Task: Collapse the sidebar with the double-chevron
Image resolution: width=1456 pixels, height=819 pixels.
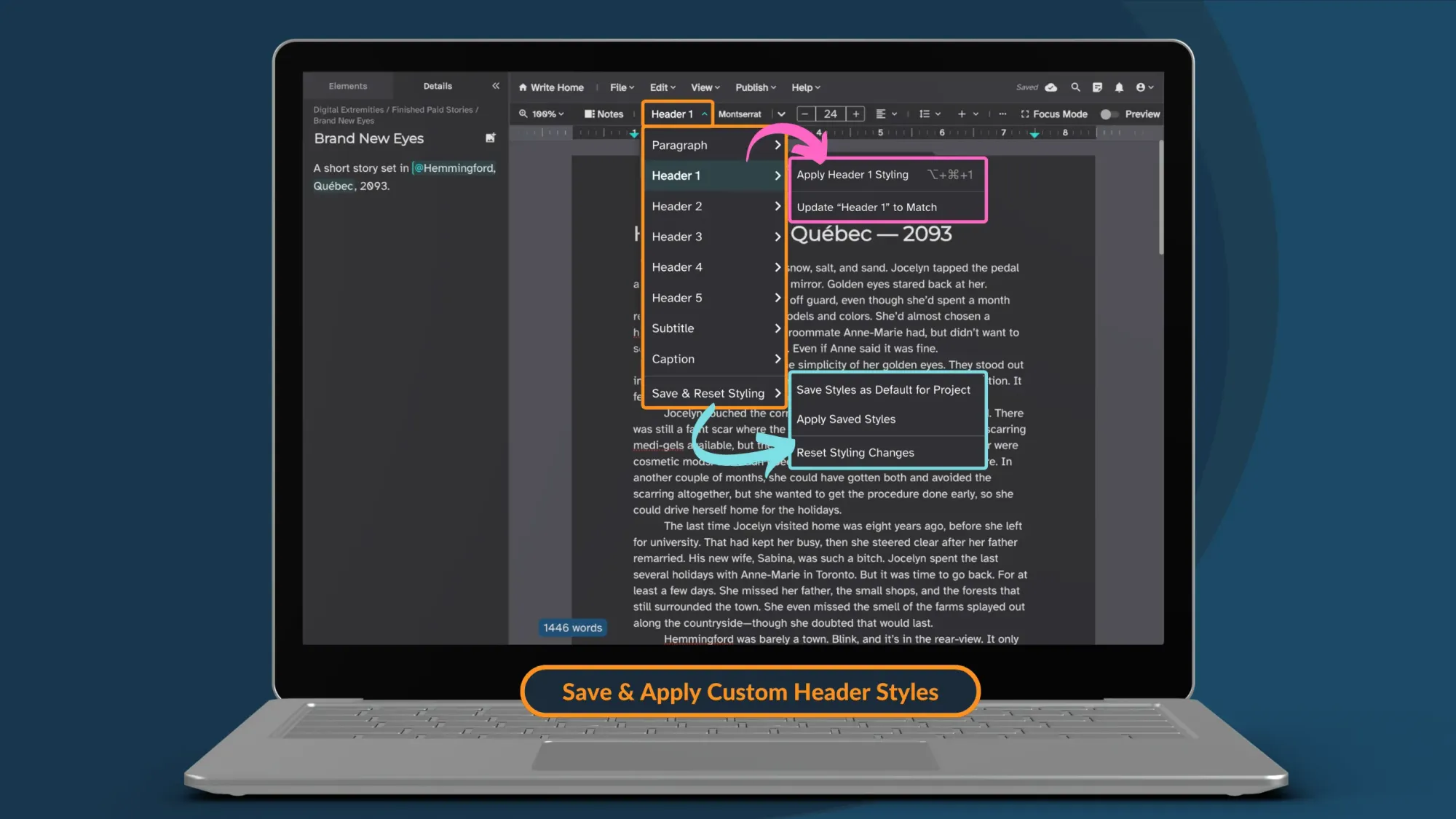Action: (x=495, y=85)
